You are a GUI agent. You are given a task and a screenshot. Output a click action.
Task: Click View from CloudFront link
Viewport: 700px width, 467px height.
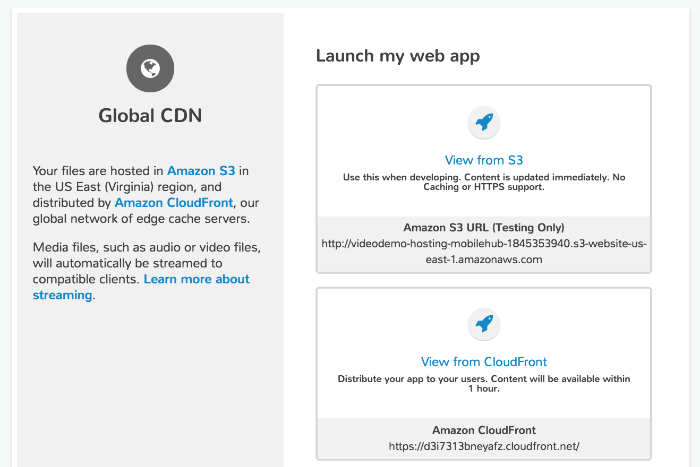pos(484,362)
